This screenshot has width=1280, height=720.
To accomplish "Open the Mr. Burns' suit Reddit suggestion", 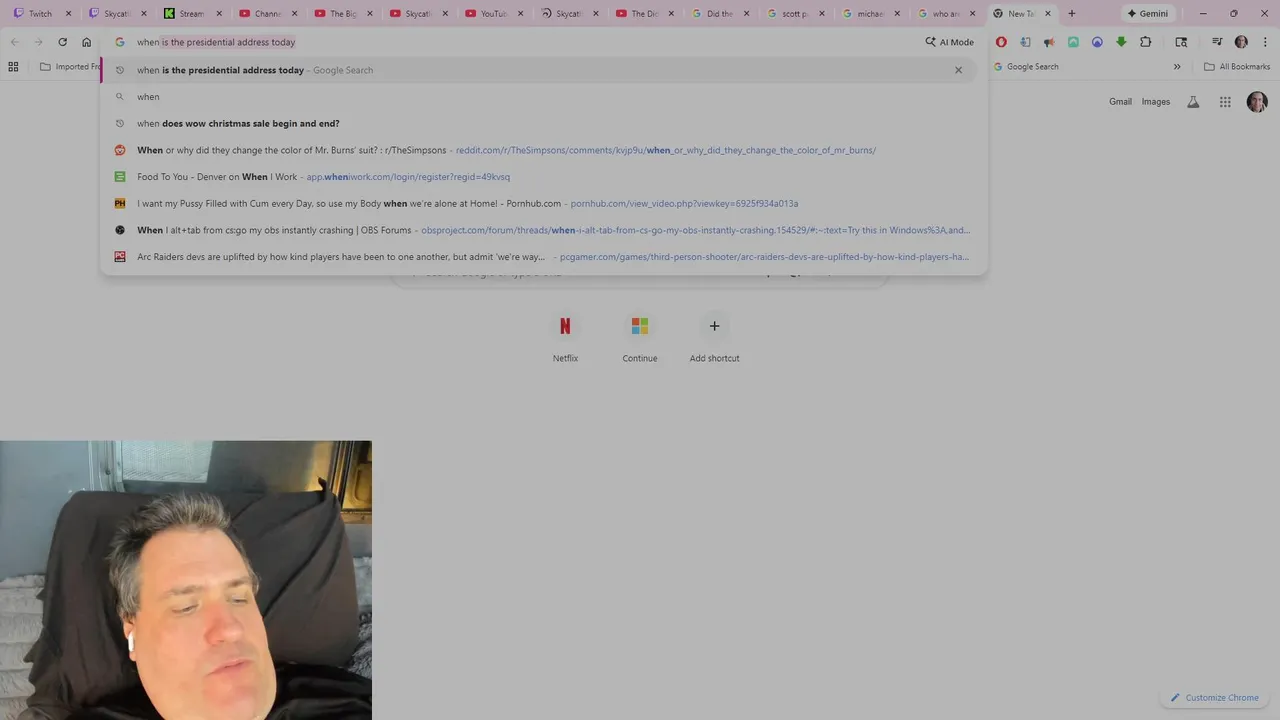I will tap(544, 150).
